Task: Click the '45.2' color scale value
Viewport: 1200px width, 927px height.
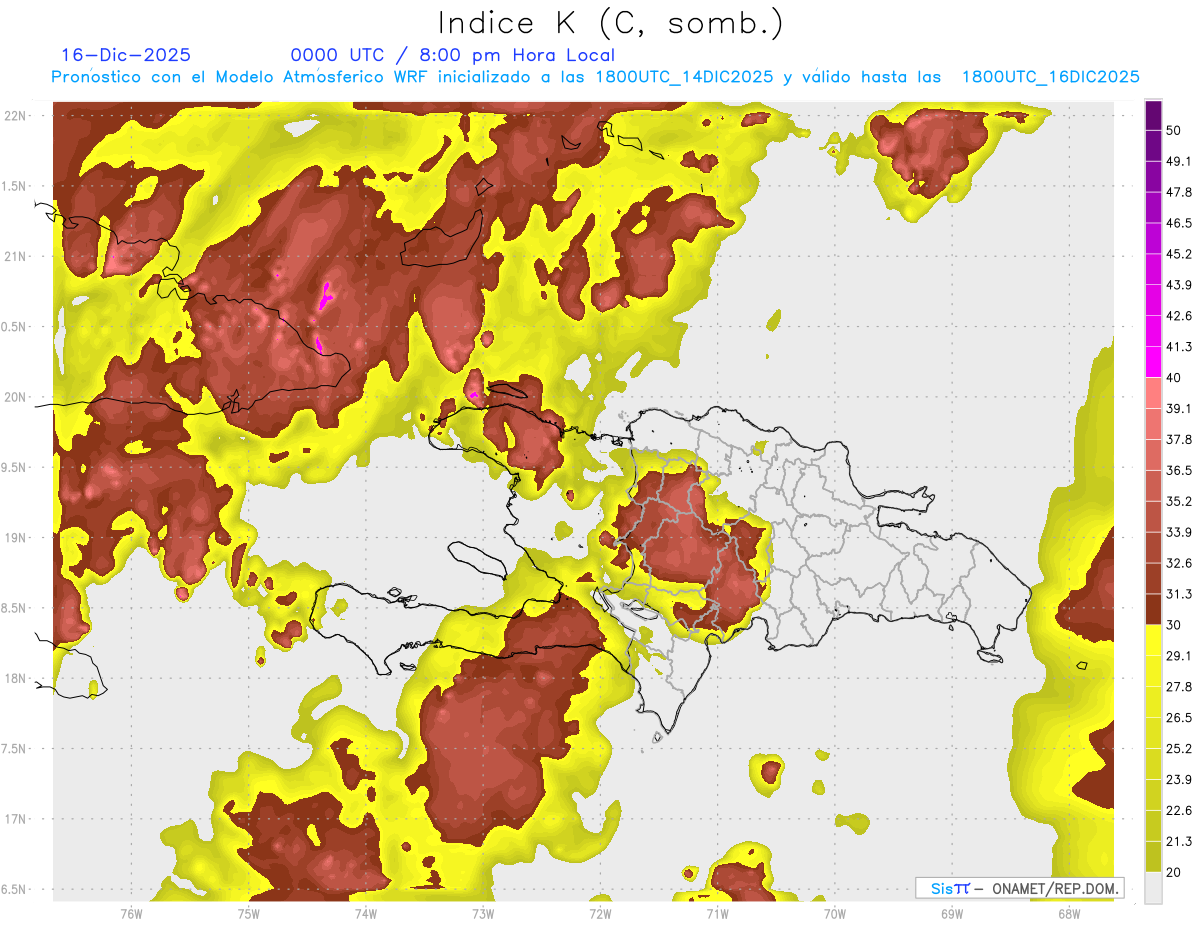Action: point(1179,254)
